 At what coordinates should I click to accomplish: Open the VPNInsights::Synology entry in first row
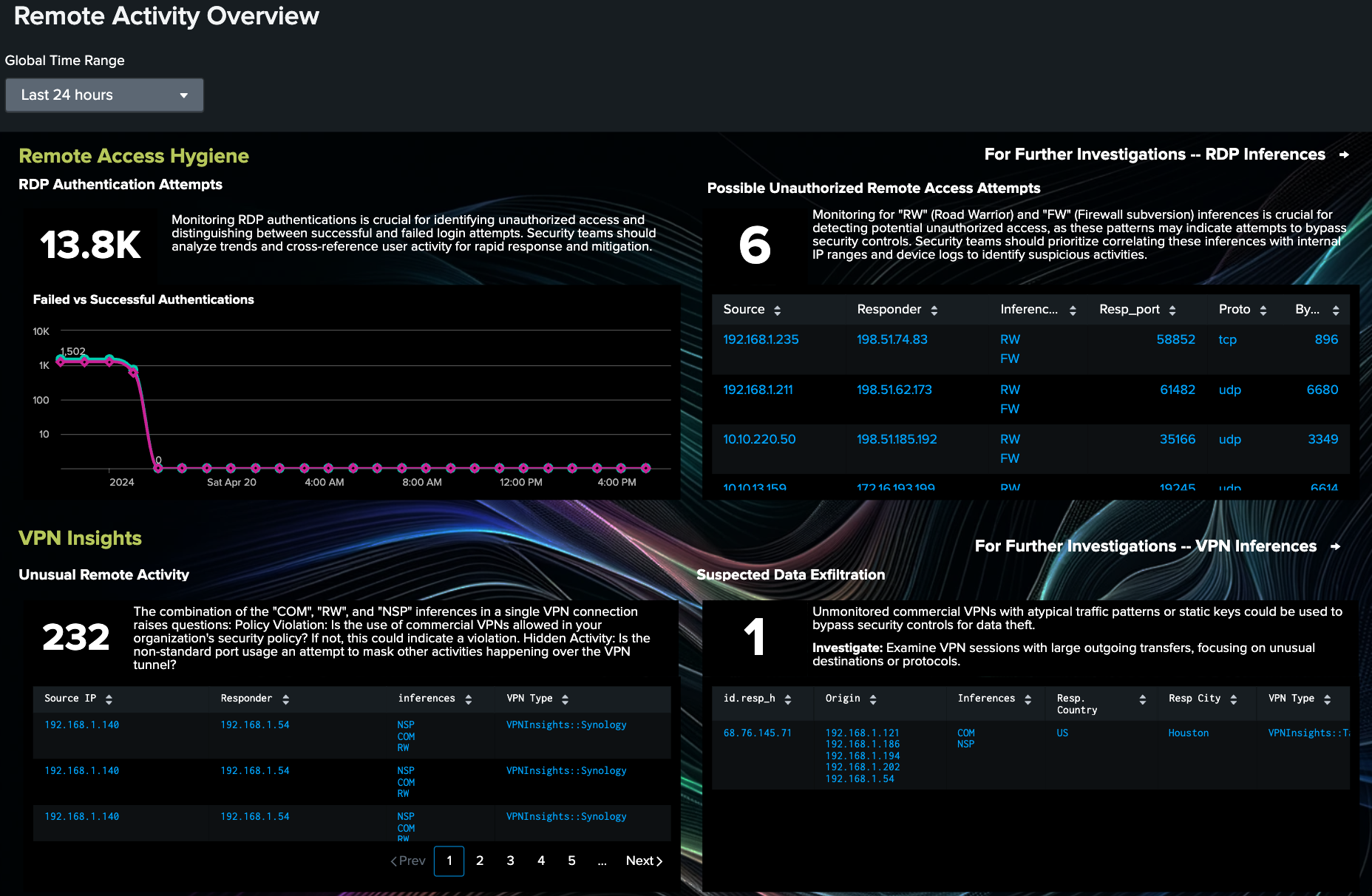coord(566,725)
